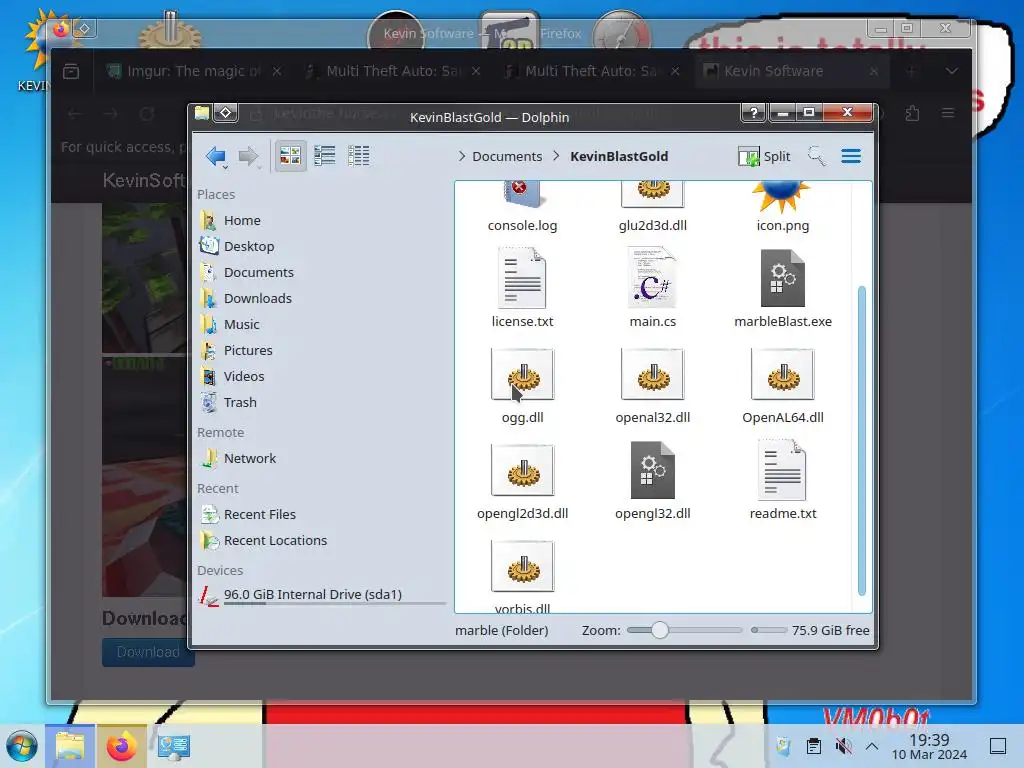Image resolution: width=1024 pixels, height=768 pixels.
Task: Switch to Imgur tab in Firefox
Action: click(195, 71)
